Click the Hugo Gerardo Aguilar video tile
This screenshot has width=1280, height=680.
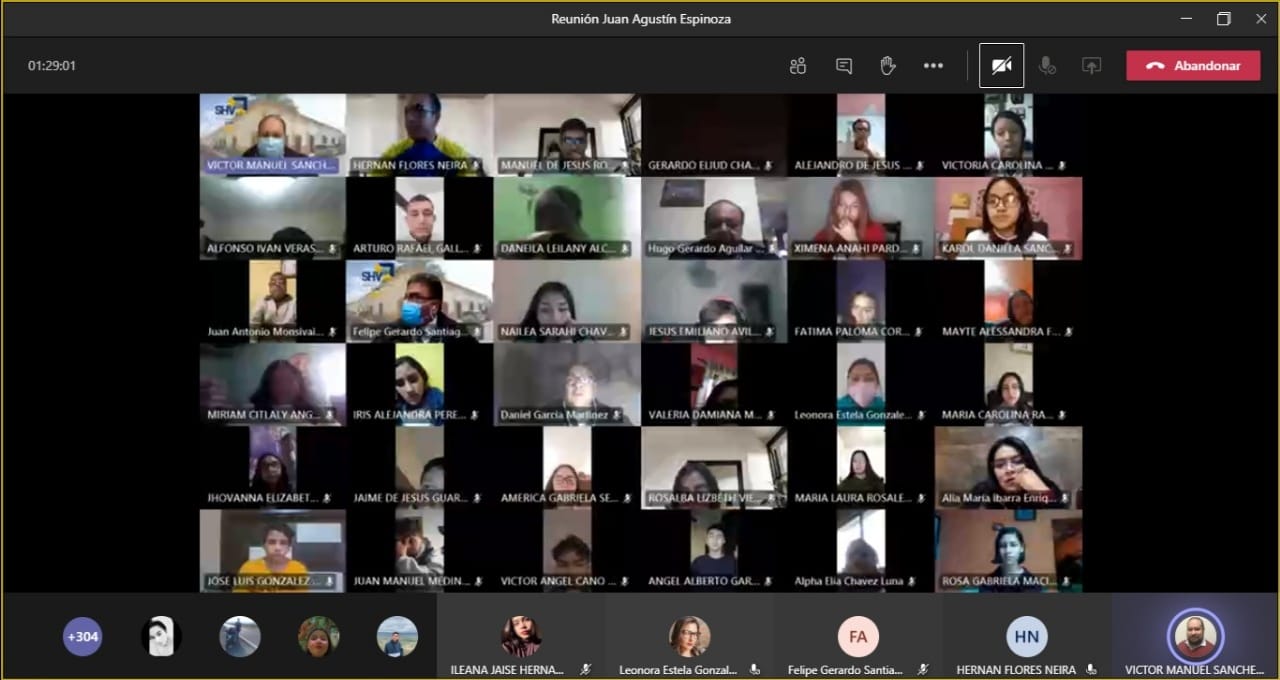click(x=714, y=216)
